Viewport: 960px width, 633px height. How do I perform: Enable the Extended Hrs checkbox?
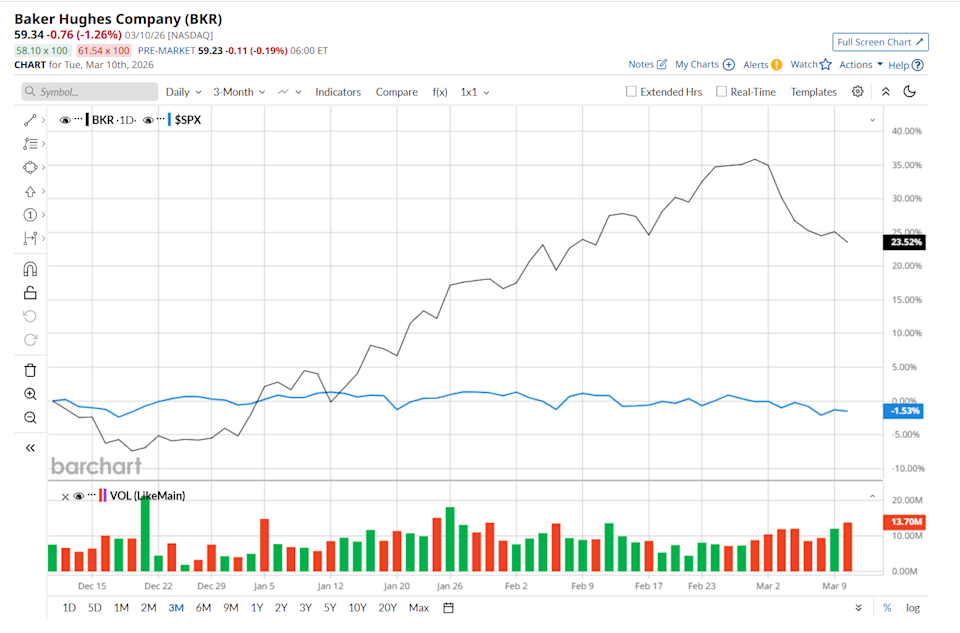(x=631, y=92)
